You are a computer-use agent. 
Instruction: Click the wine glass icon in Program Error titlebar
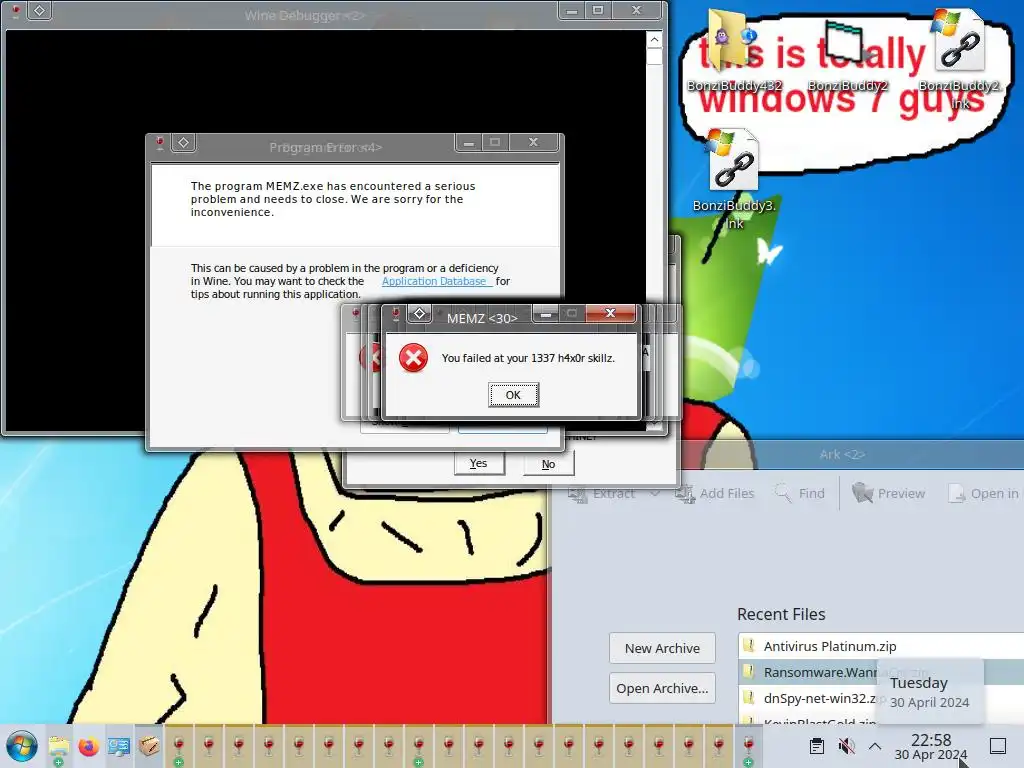159,142
